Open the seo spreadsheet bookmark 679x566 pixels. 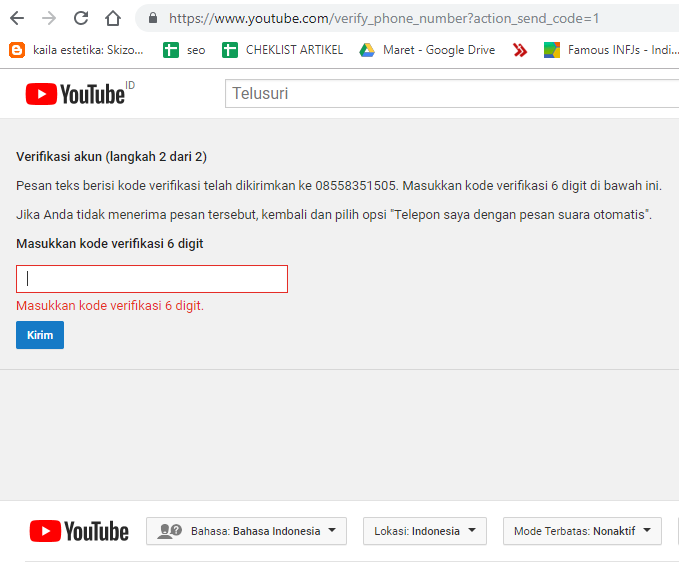click(184, 50)
